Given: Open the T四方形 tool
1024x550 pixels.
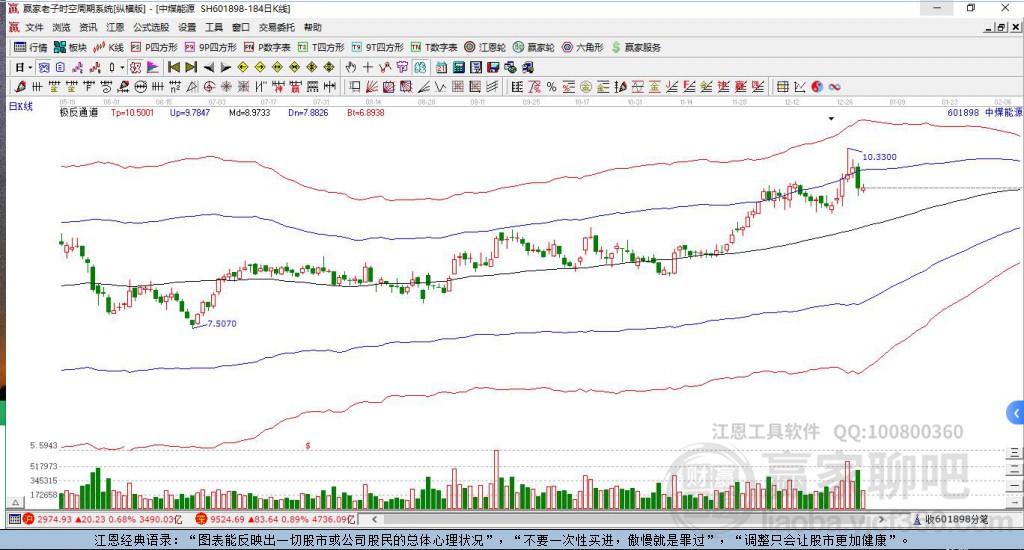Looking at the screenshot, I should [321, 47].
